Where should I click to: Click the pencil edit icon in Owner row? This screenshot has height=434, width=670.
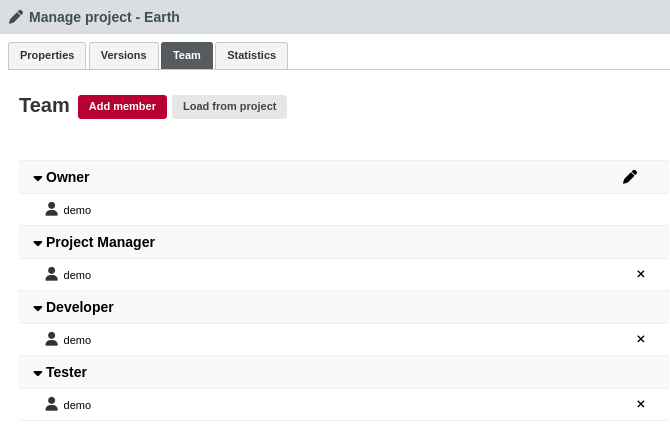click(629, 177)
